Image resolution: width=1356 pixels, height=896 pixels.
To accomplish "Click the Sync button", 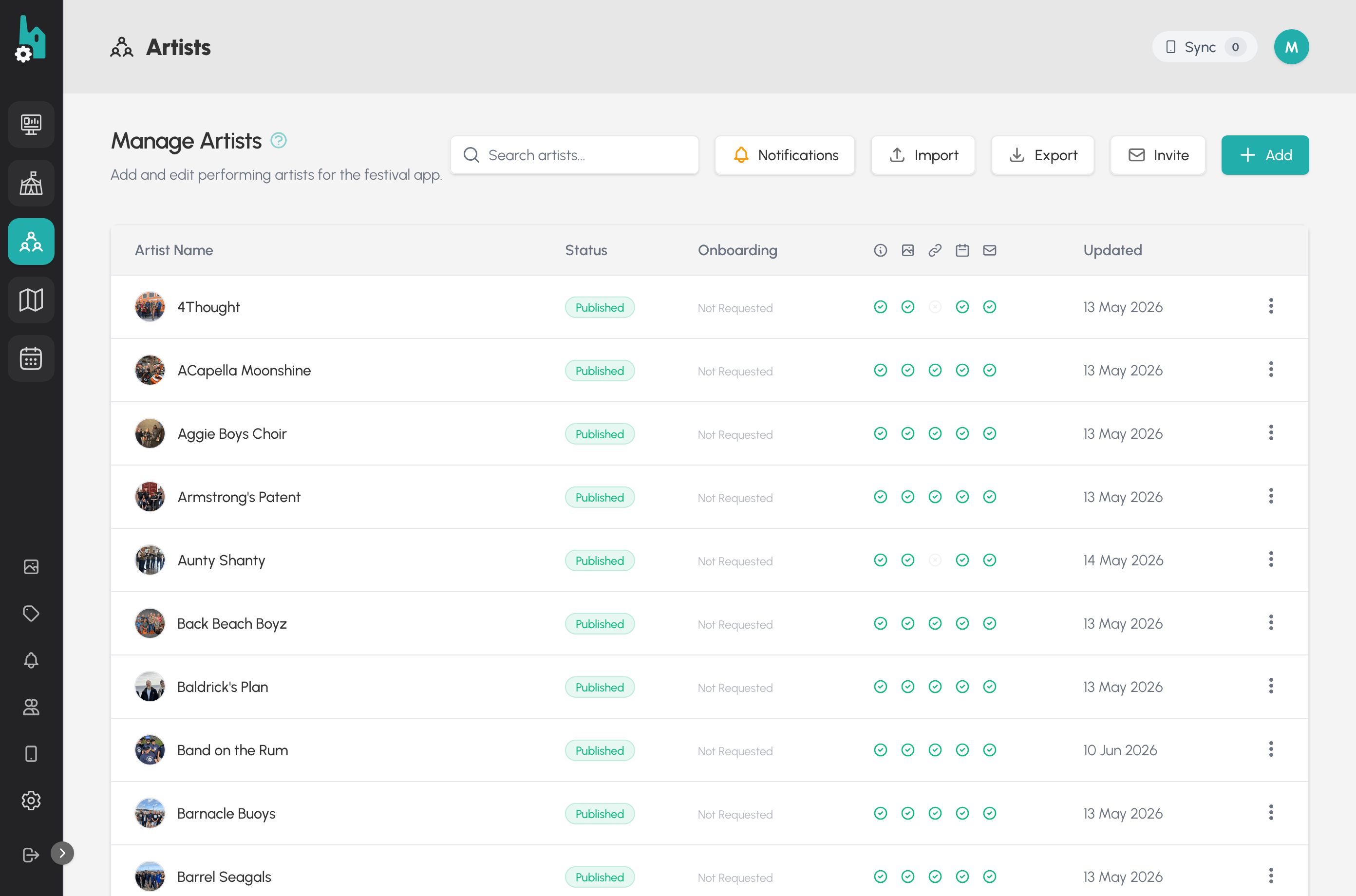I will coord(1204,47).
